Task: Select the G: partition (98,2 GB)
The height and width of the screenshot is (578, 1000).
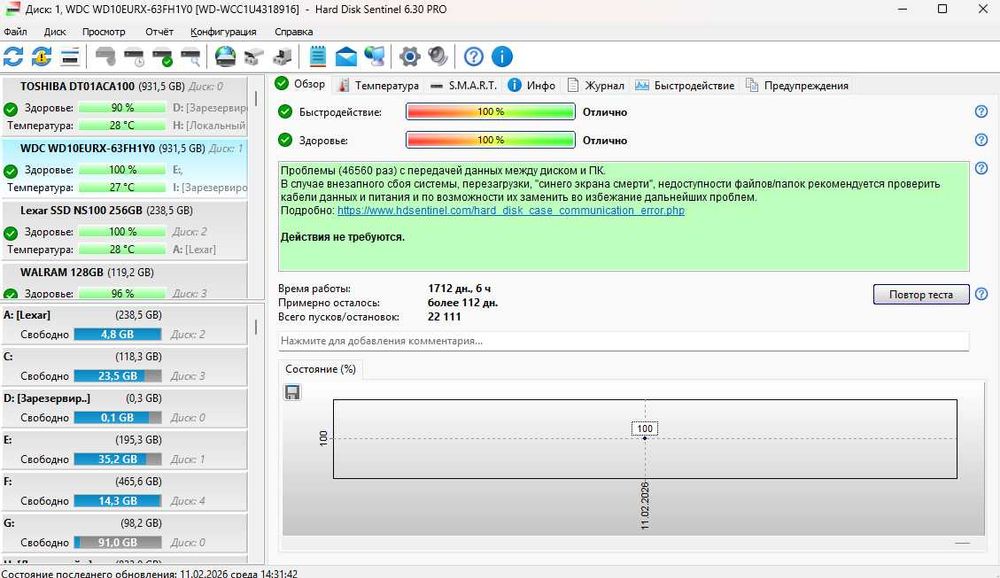Action: pyautogui.click(x=125, y=533)
